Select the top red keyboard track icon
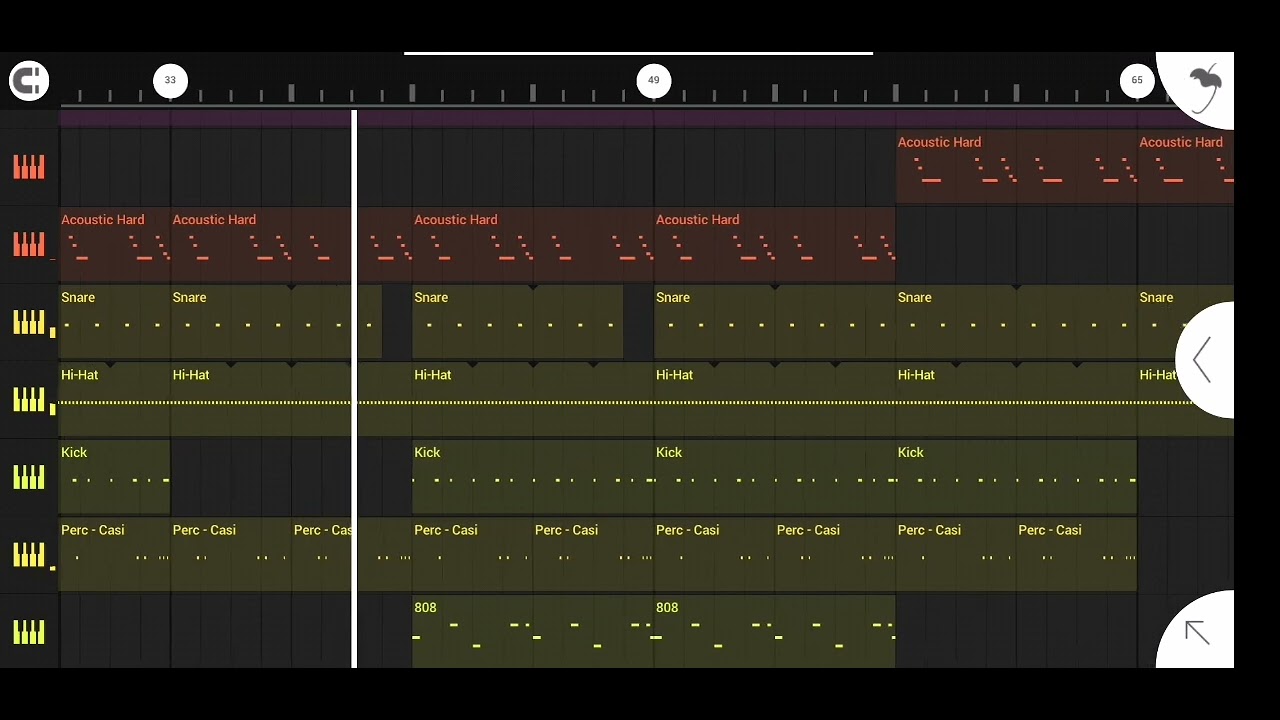This screenshot has width=1280, height=720. (x=29, y=167)
